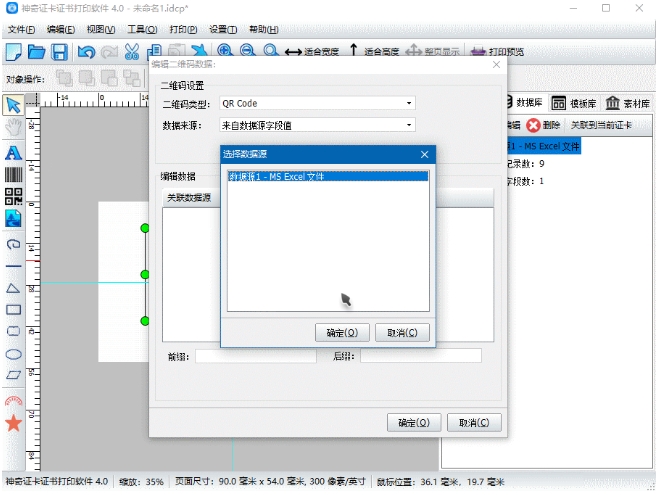Choose the QR code tool icon
657x495 pixels.
tap(13, 196)
